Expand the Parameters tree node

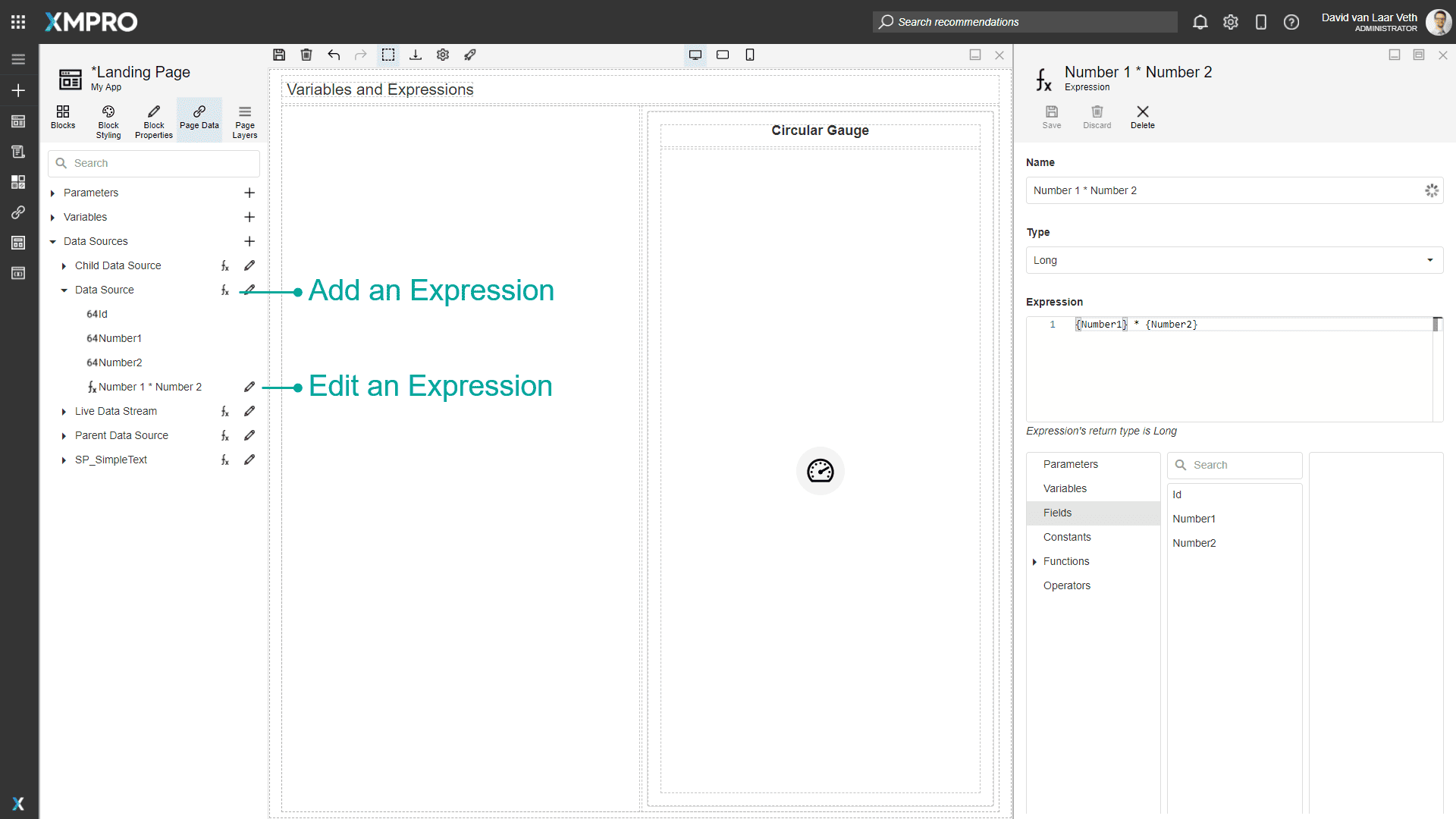pyautogui.click(x=52, y=193)
